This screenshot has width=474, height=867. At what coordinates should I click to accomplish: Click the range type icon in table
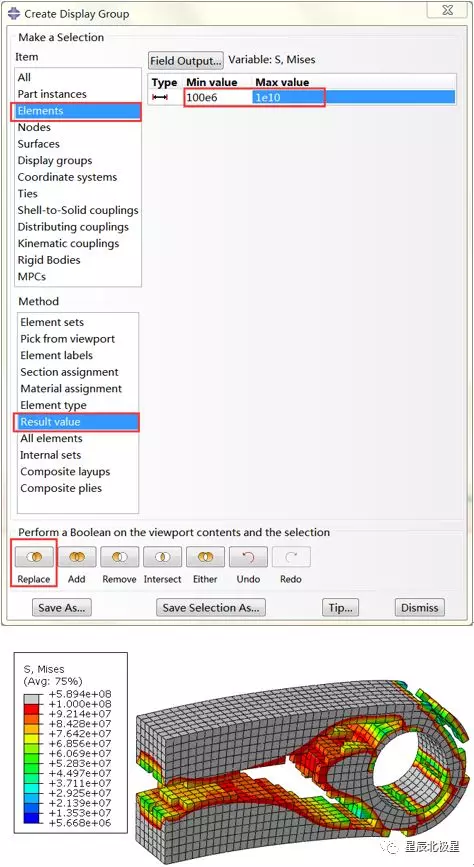pyautogui.click(x=160, y=97)
